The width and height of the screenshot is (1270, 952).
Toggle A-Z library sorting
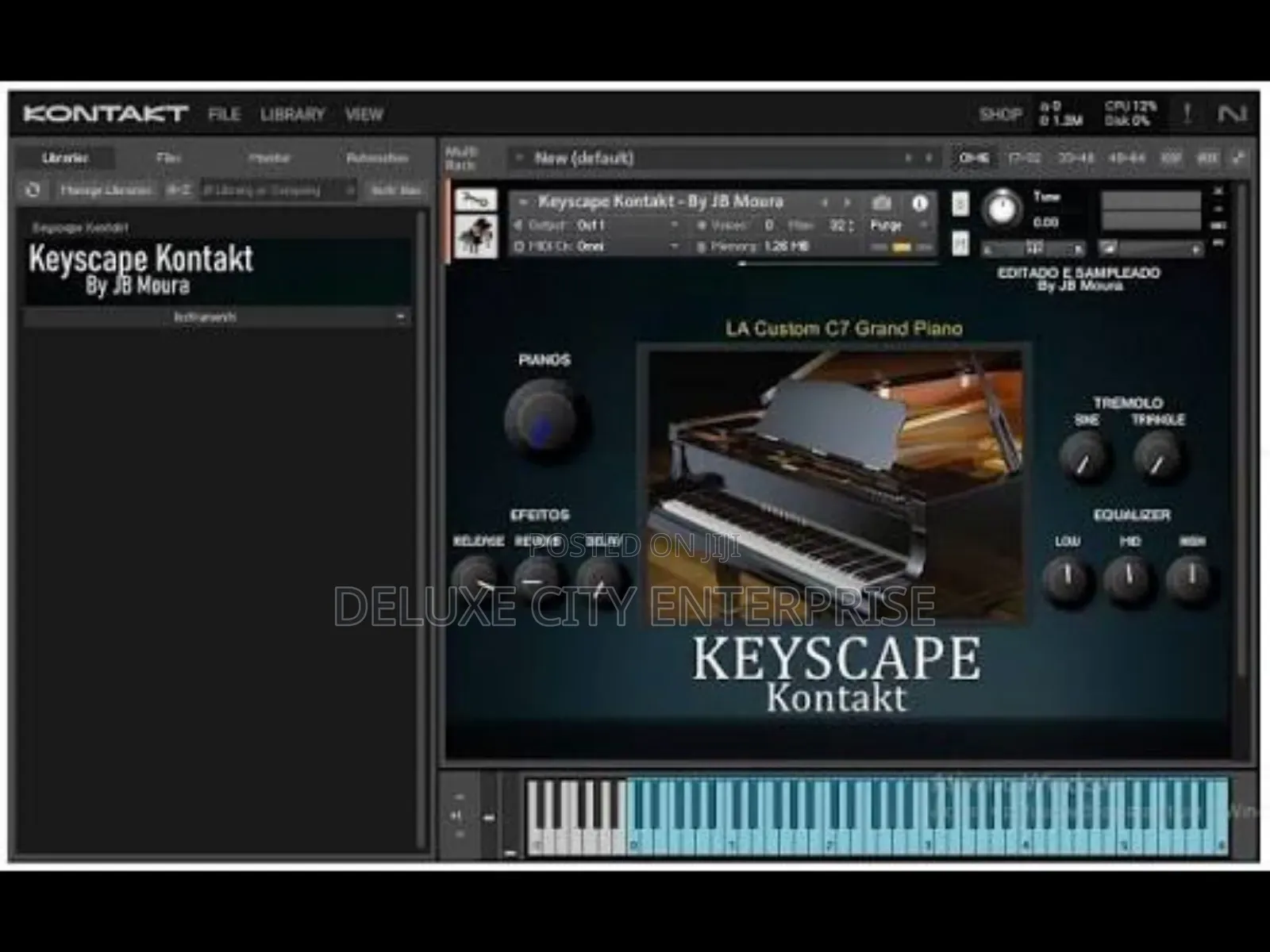179,190
